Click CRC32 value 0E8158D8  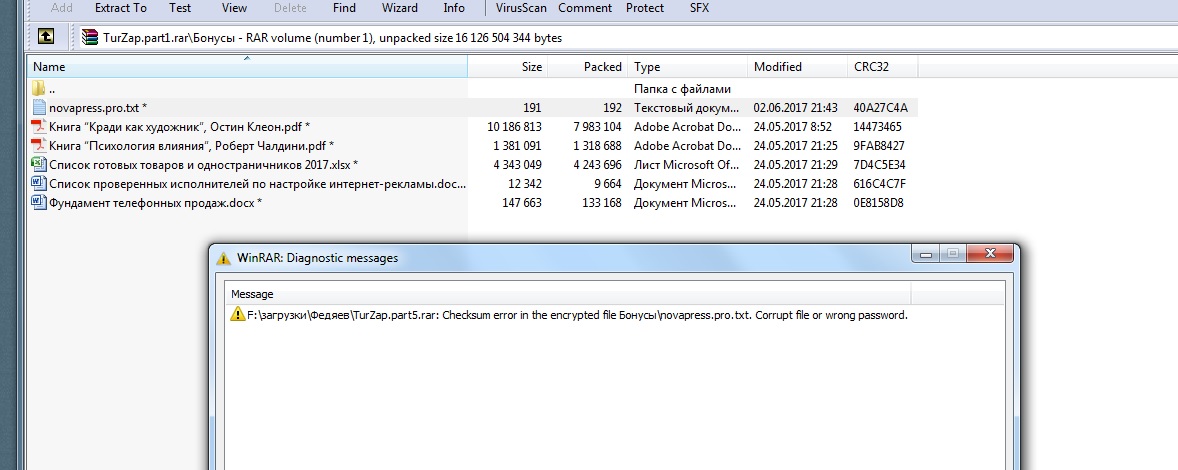[x=878, y=202]
